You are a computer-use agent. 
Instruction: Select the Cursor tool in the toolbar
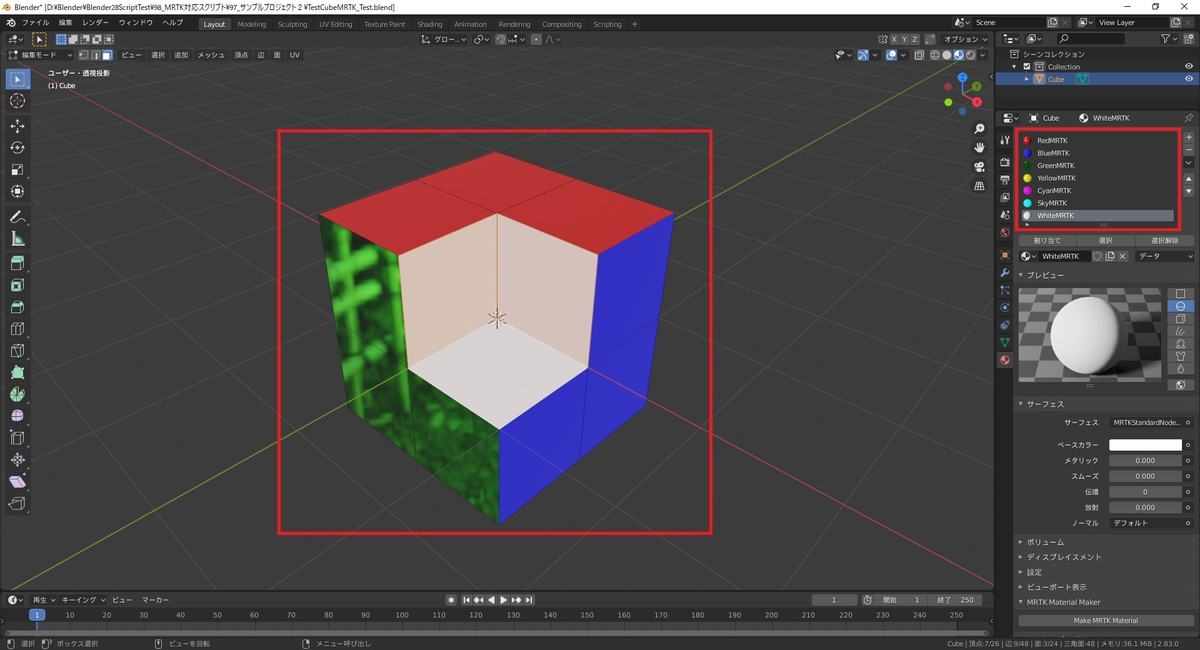17,101
